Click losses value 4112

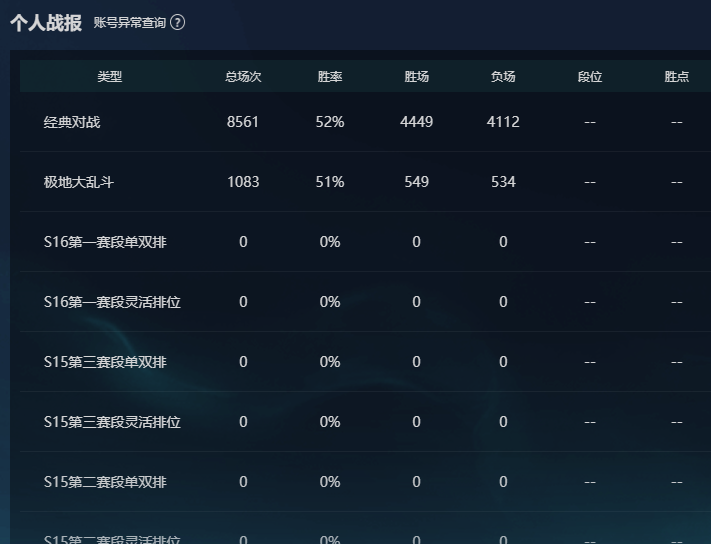(x=503, y=121)
